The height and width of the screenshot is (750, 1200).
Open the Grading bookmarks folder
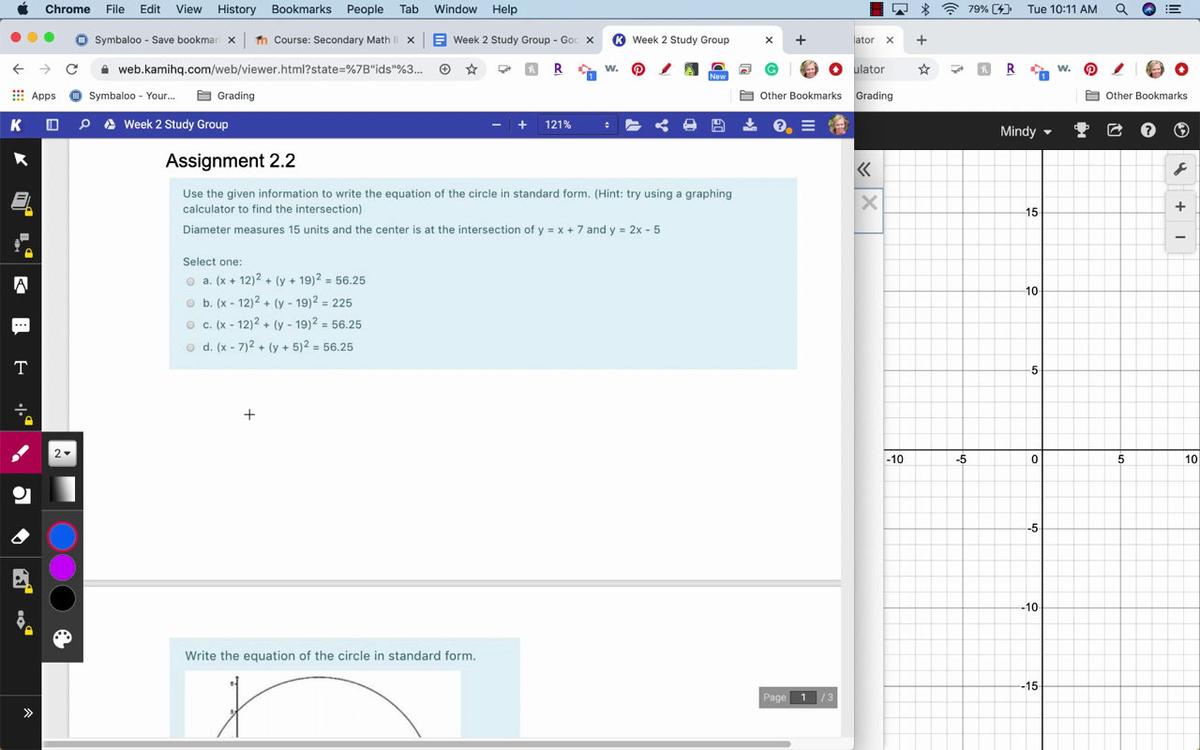(x=226, y=96)
